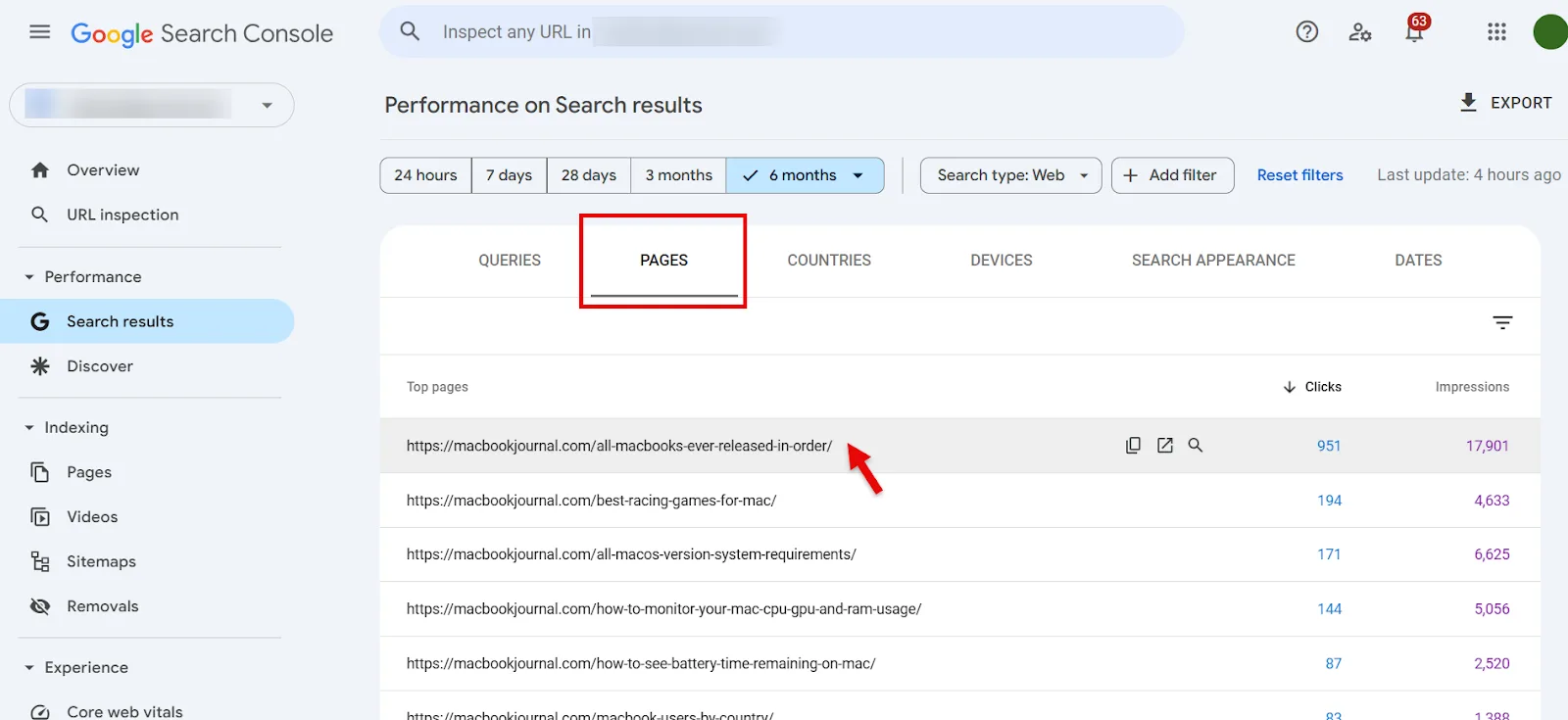Switch to the Queries tab
Viewport: 1568px width, 720px height.
pos(510,261)
